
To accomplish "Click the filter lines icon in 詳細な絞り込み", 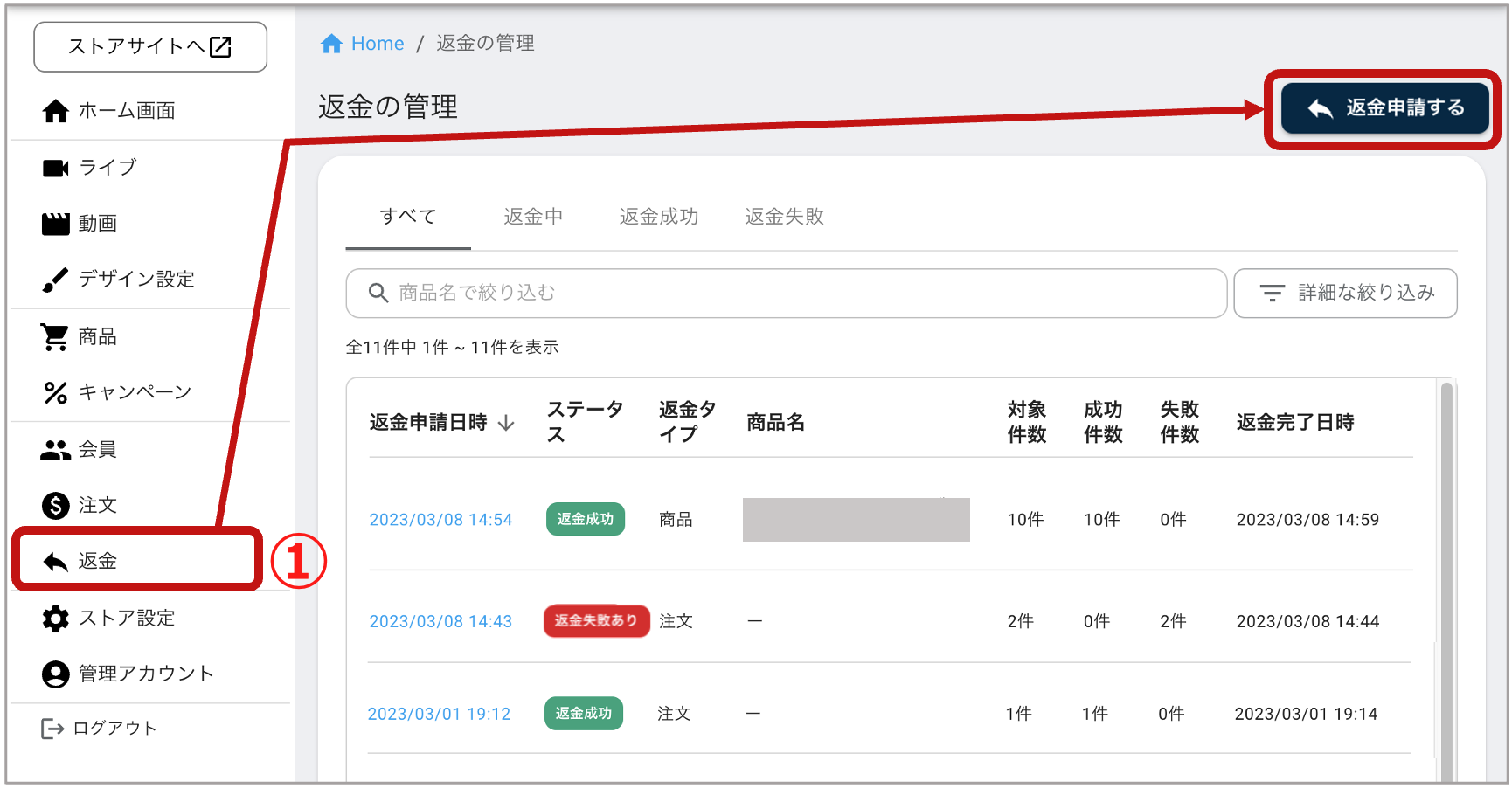I will 1273,293.
